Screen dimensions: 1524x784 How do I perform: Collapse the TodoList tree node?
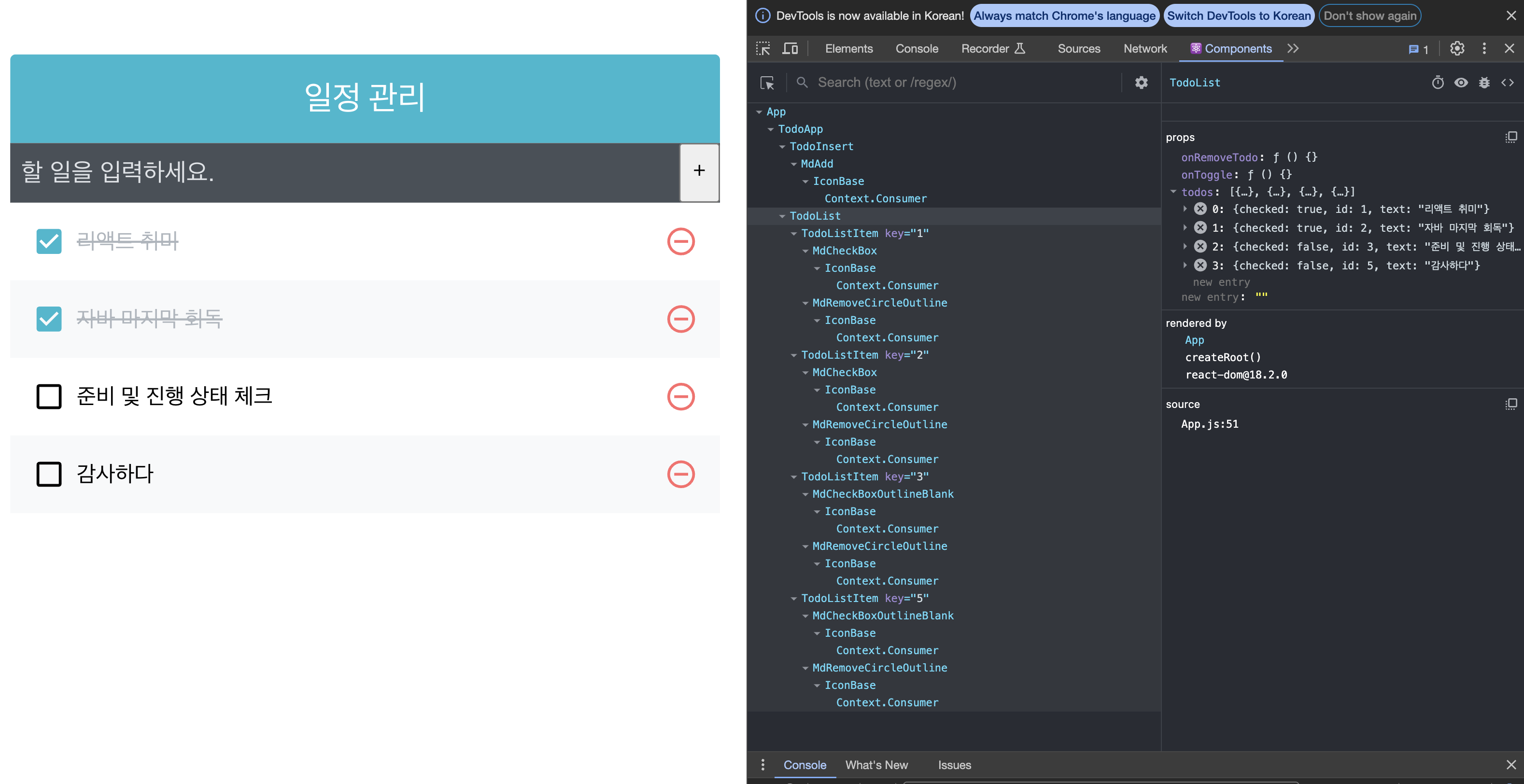[782, 216]
